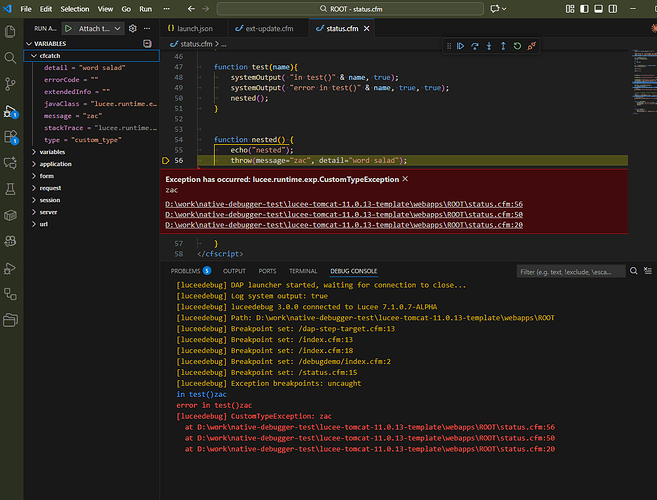657x500 pixels.
Task: Open the Attach launch configuration dropdown
Action: tap(99, 29)
